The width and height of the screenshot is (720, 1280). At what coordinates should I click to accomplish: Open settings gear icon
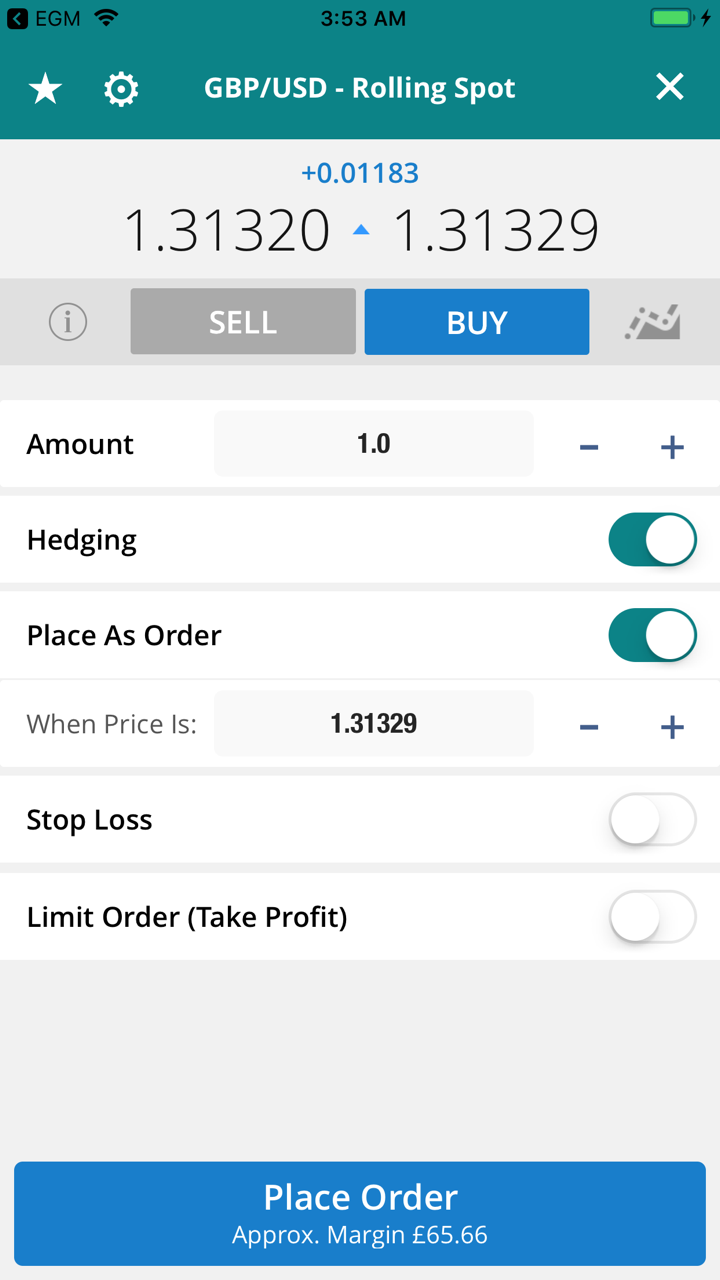click(x=121, y=89)
